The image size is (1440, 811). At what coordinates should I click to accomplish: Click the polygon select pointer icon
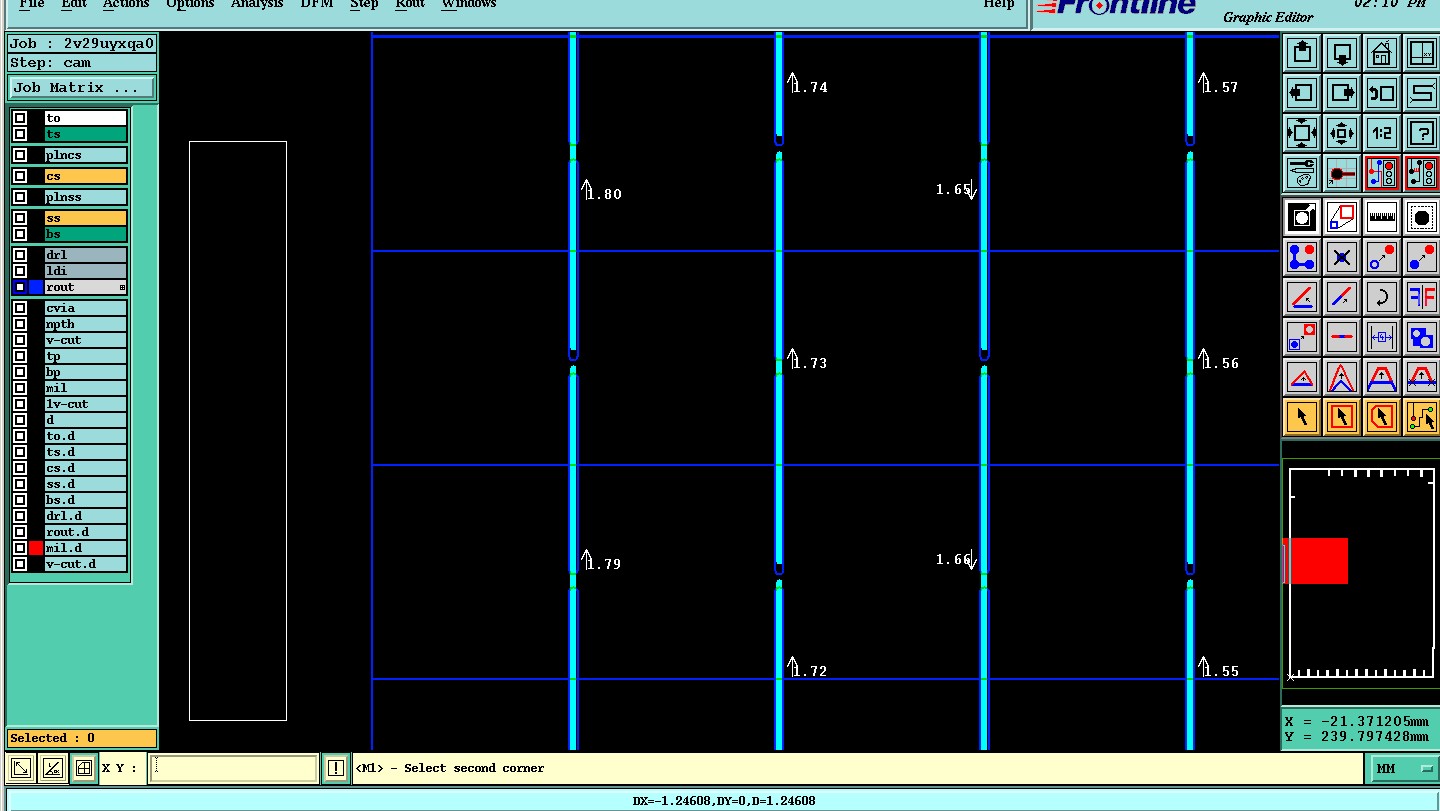1381,416
